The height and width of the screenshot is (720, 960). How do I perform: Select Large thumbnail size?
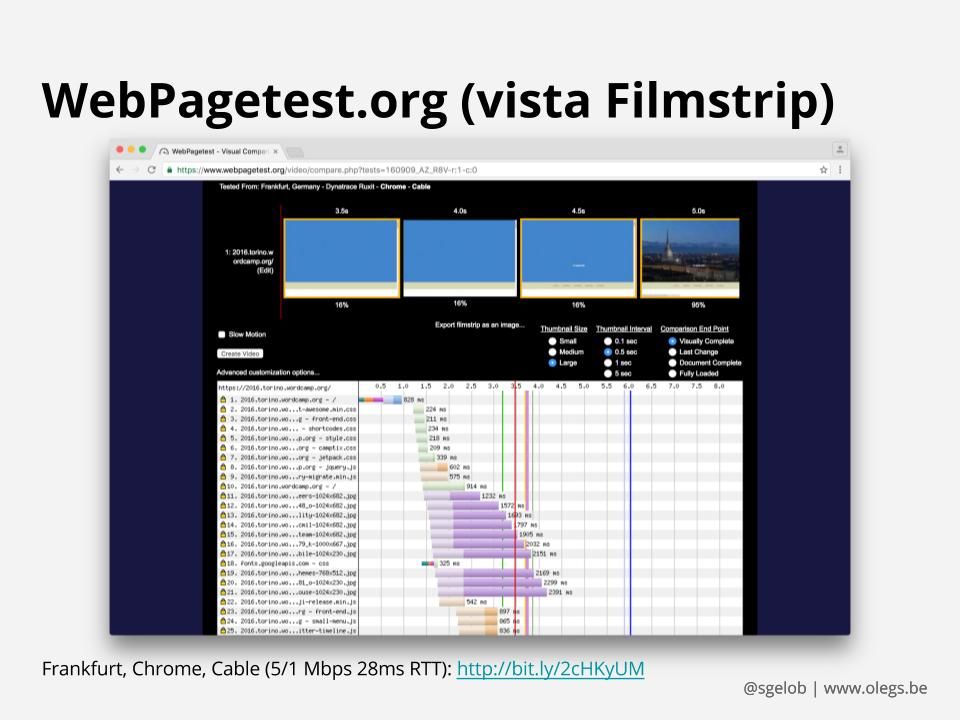pyautogui.click(x=552, y=362)
